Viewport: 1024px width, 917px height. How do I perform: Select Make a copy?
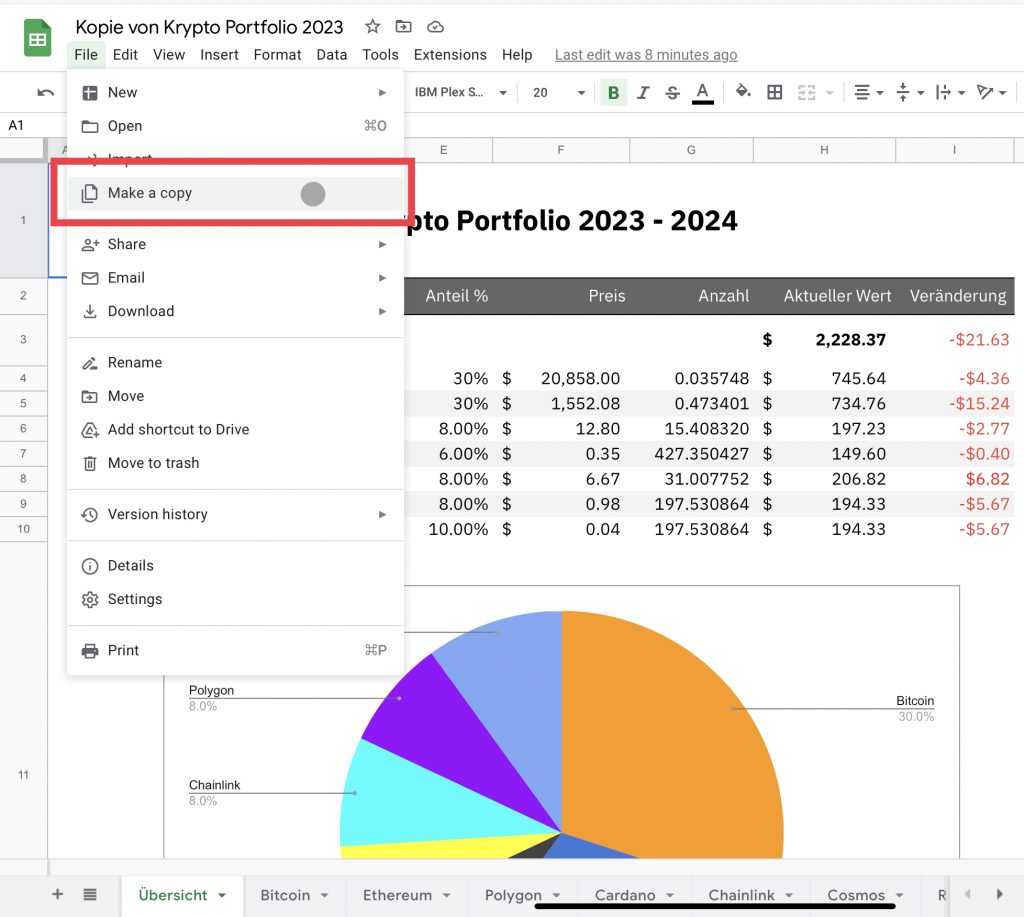235,193
